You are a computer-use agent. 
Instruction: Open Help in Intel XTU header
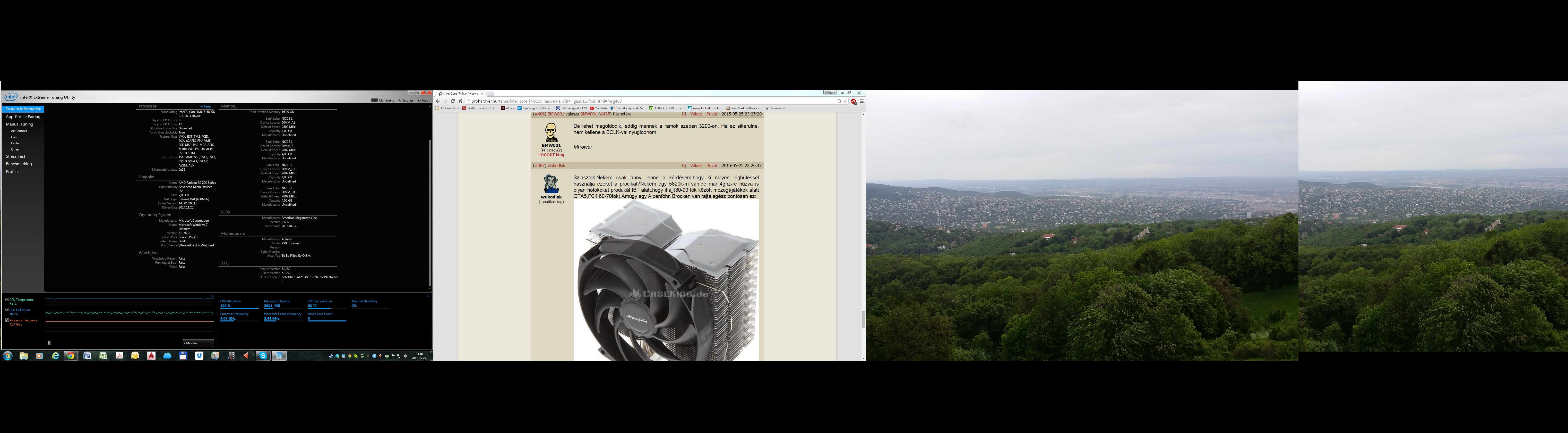click(423, 101)
